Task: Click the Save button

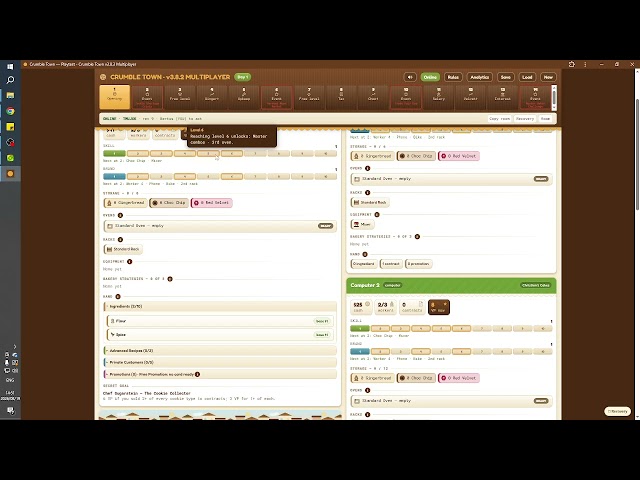Action: coord(505,77)
